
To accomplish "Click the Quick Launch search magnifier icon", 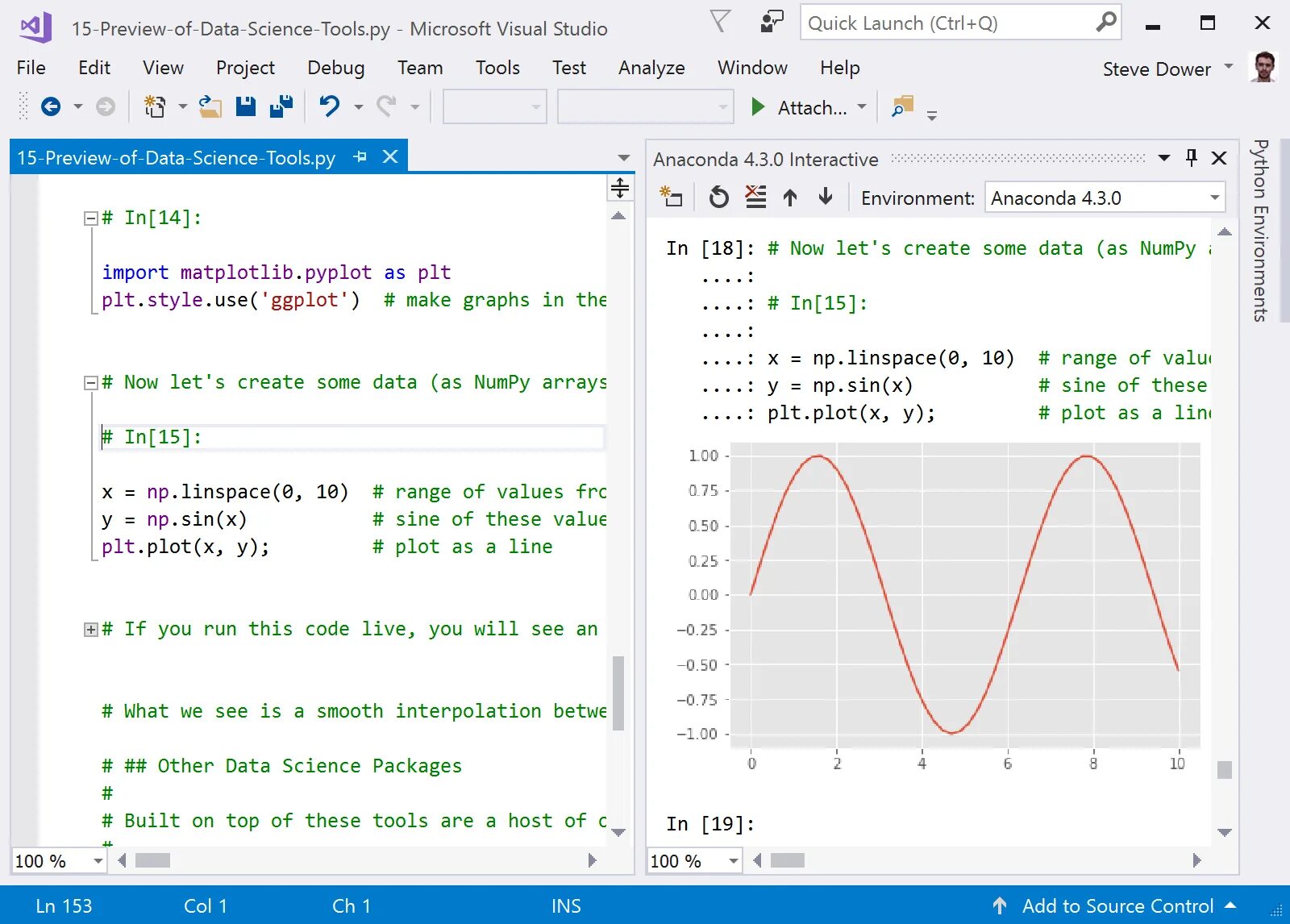I will (x=1106, y=22).
